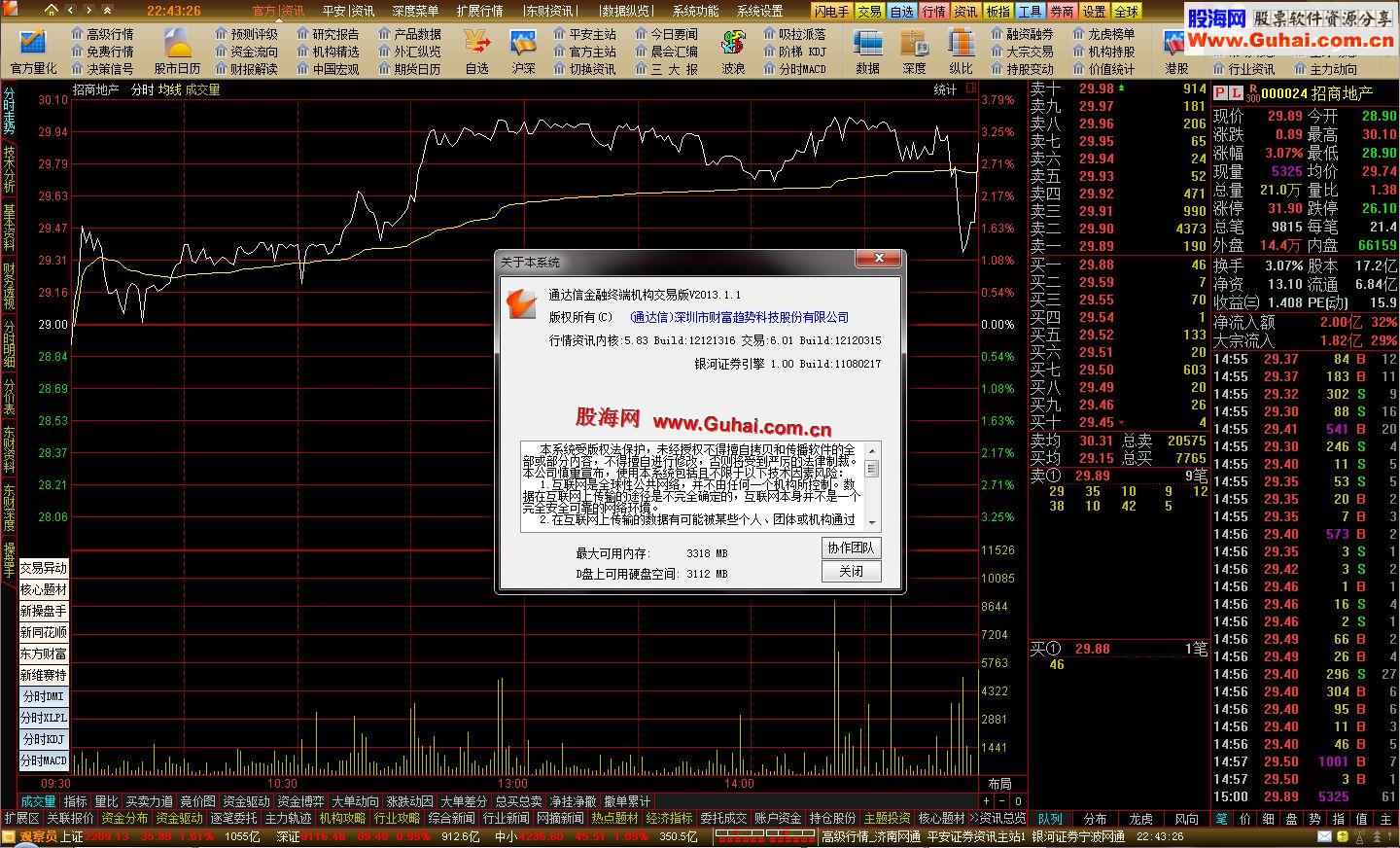Open 研究报告 toolbar shortcut
The height and width of the screenshot is (848, 1400).
[x=328, y=34]
